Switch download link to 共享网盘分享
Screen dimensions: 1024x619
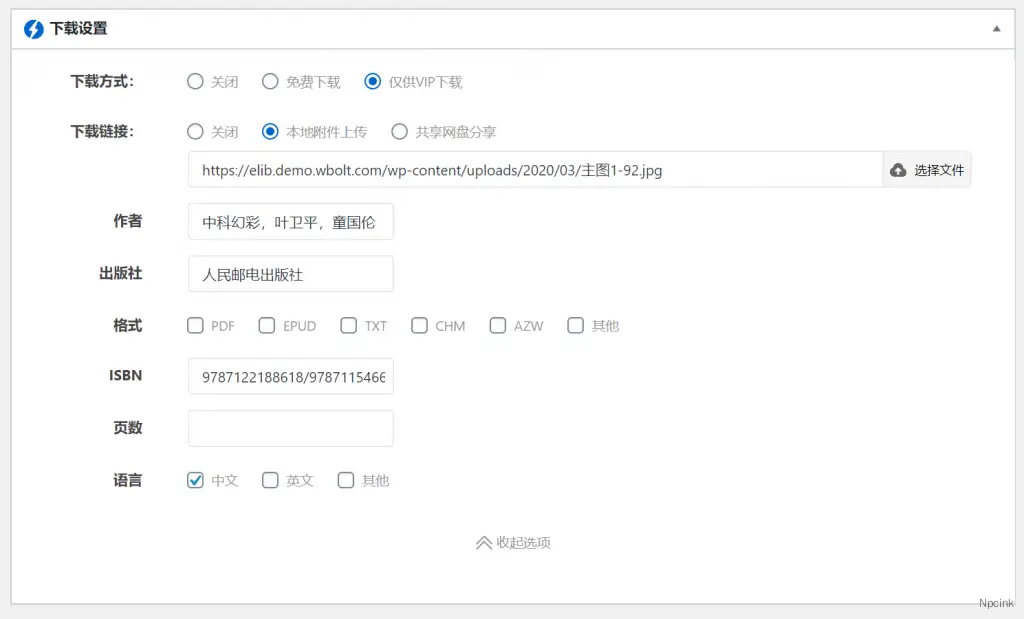pos(399,130)
